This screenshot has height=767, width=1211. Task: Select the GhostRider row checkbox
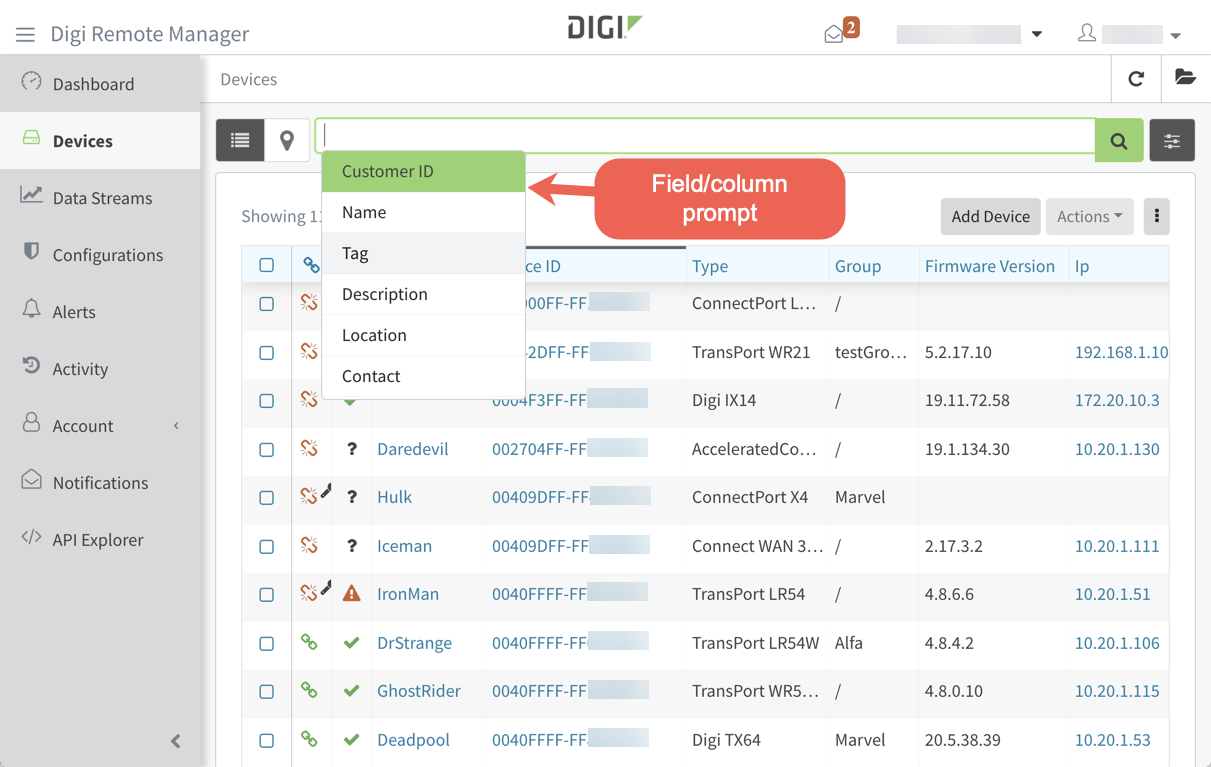tap(267, 691)
